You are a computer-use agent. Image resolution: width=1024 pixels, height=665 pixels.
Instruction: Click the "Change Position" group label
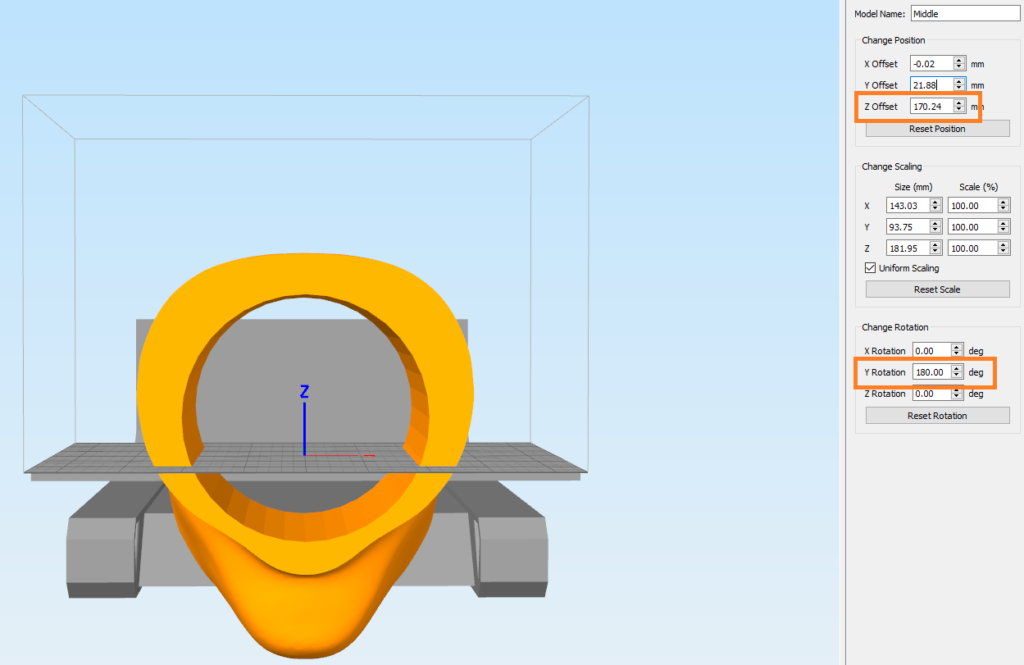tap(893, 41)
